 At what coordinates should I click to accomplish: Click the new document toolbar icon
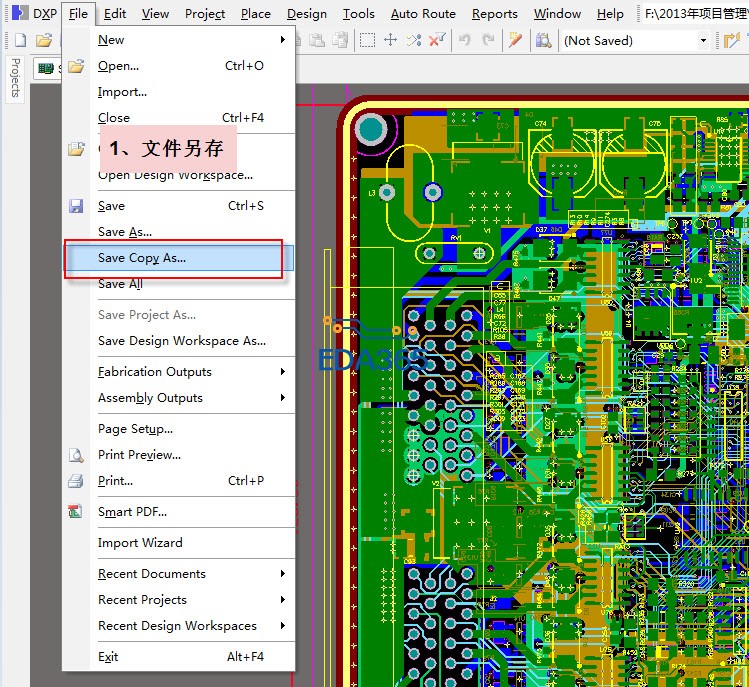19,41
